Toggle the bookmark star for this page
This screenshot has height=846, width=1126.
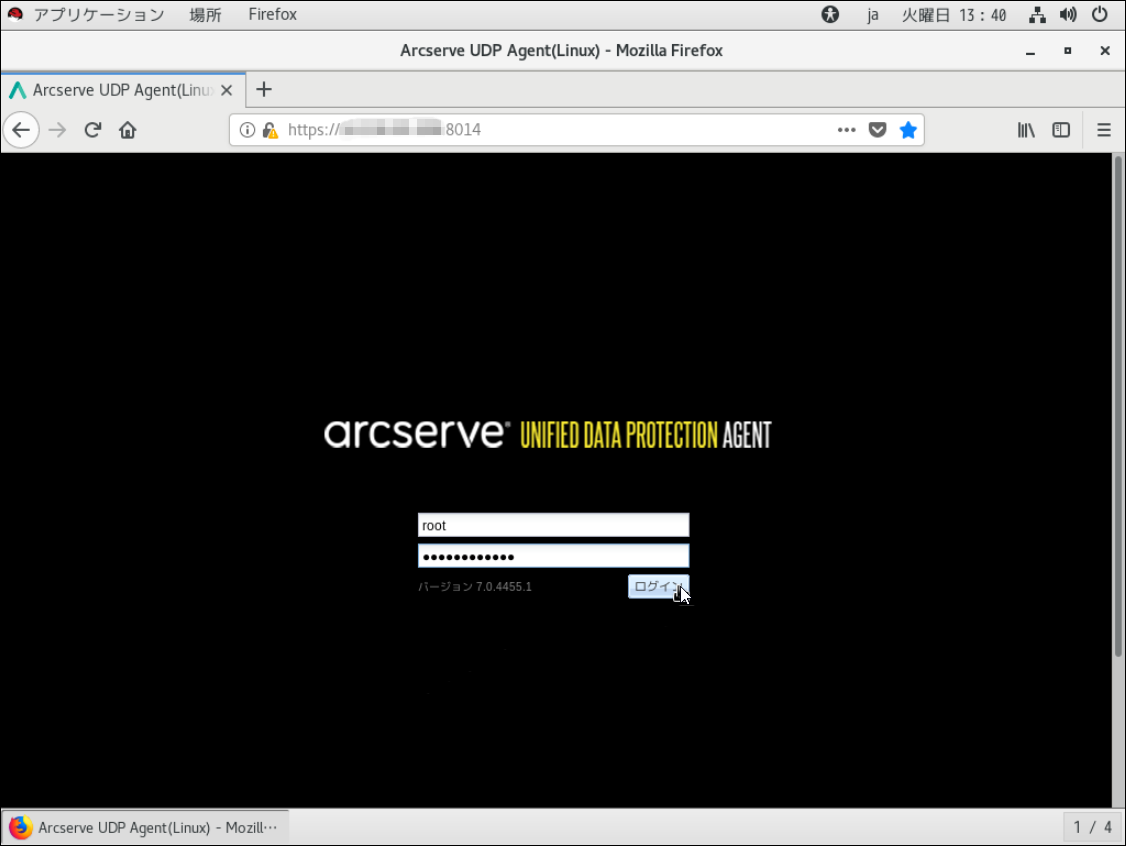point(908,130)
